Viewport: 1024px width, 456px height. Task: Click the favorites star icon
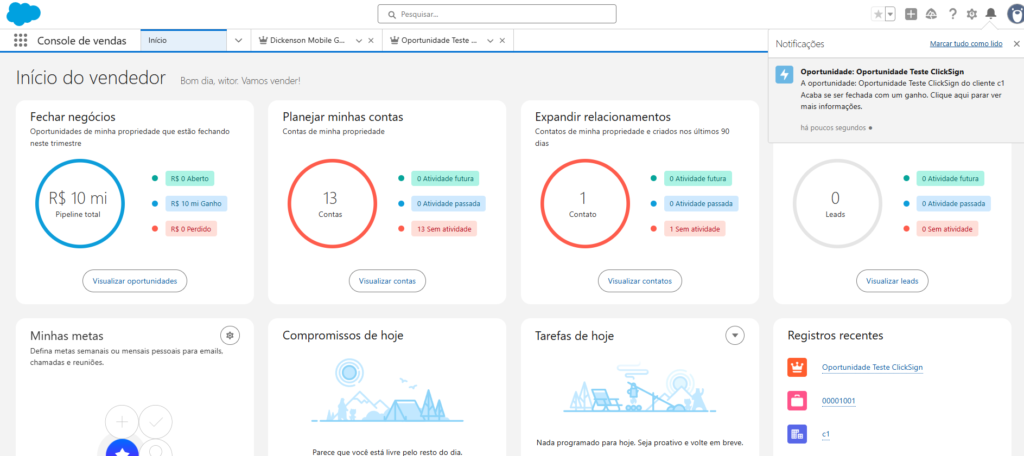click(878, 14)
